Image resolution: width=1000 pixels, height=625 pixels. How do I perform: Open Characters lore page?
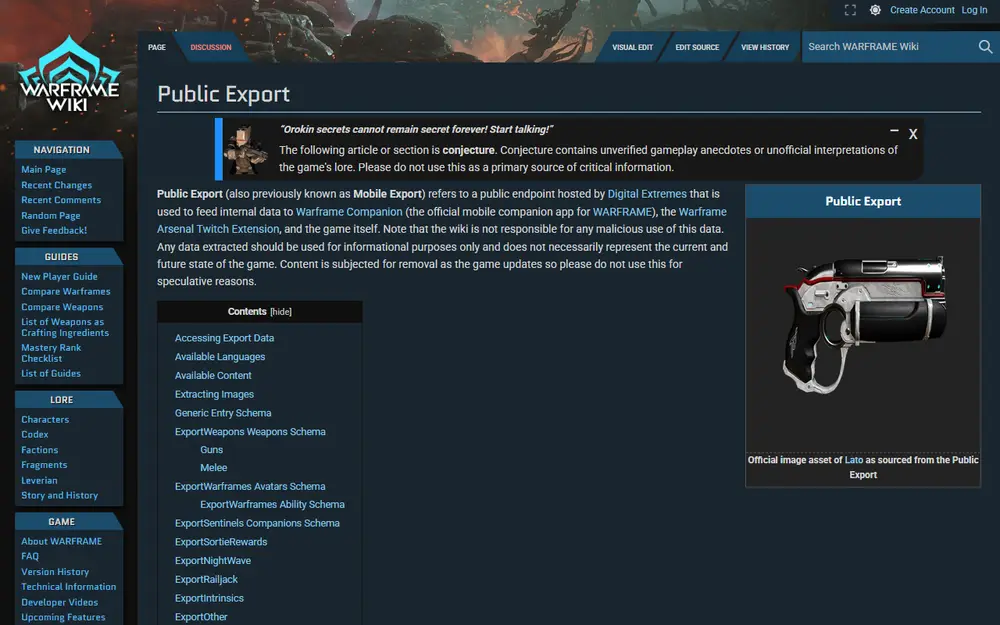(45, 420)
